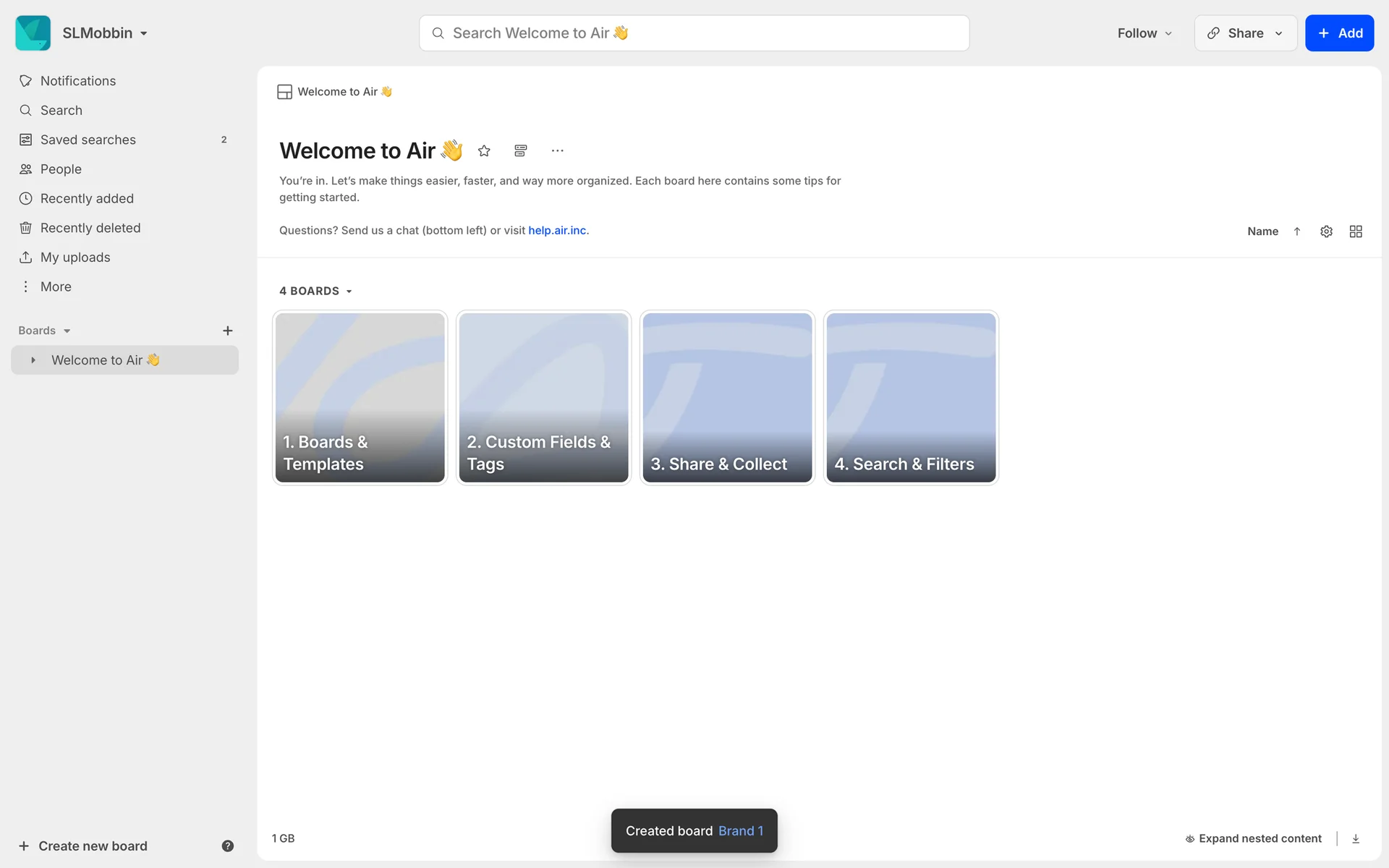Switch to grid view layout icon
Image resolution: width=1389 pixels, height=868 pixels.
pos(1356,231)
